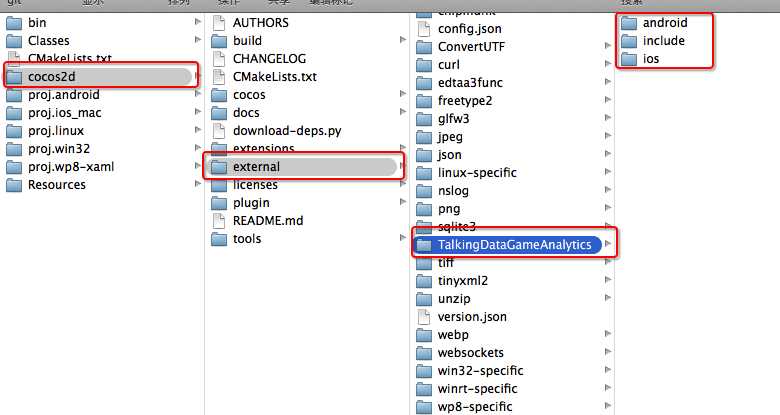Screen dimensions: 780x415
Task: Select the README.md file icon
Action: coord(219,221)
